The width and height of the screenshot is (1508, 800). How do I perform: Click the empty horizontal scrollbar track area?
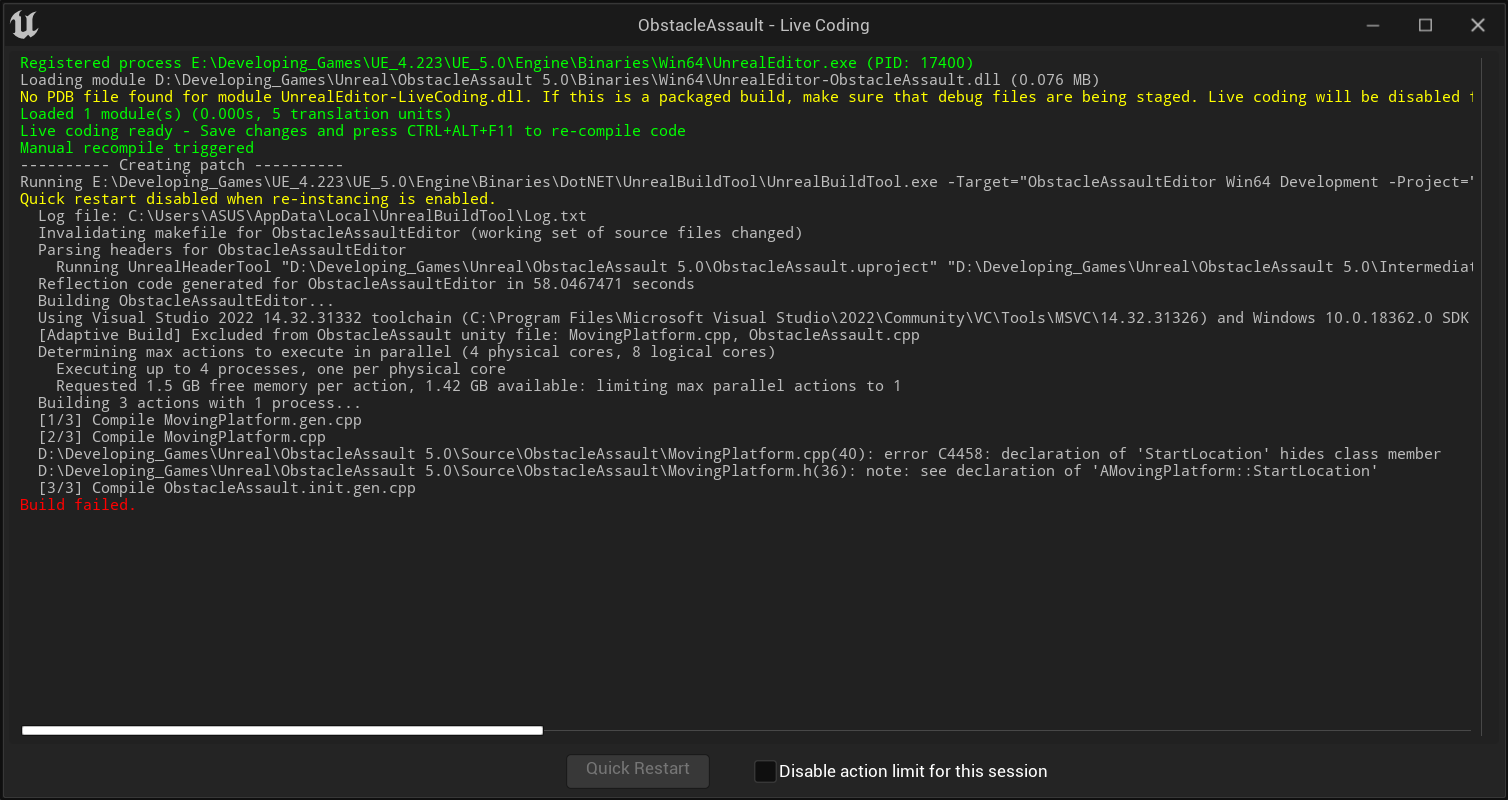coord(1000,731)
